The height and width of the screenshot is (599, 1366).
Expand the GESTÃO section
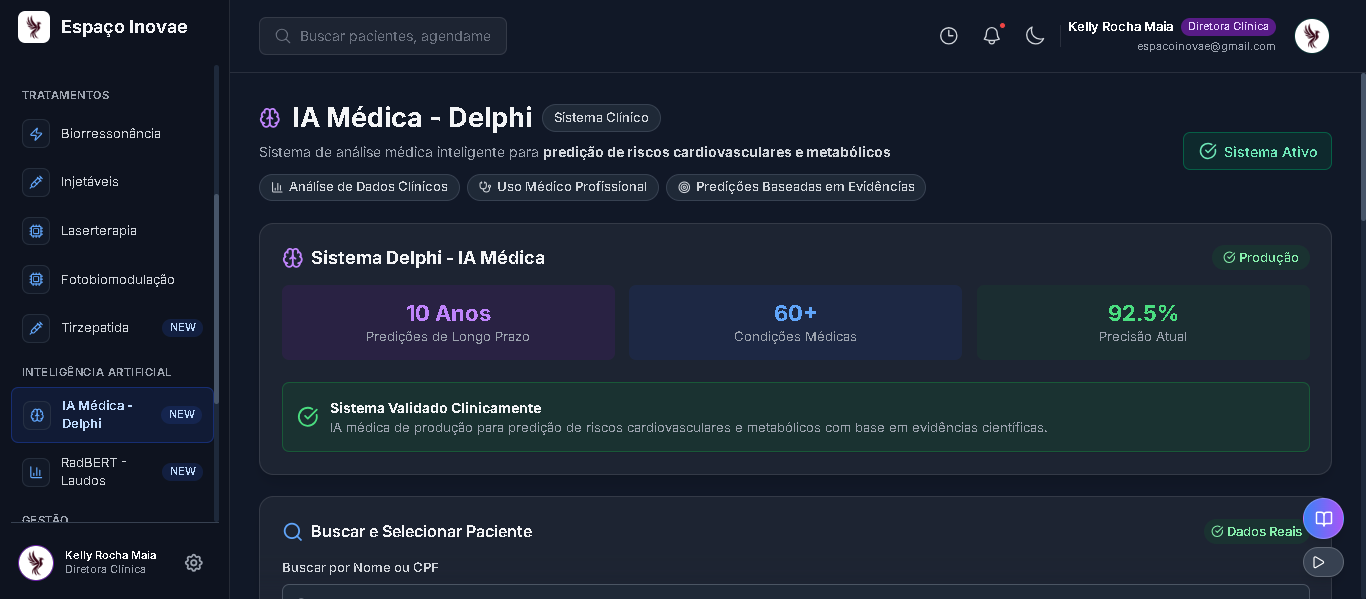tap(44, 519)
